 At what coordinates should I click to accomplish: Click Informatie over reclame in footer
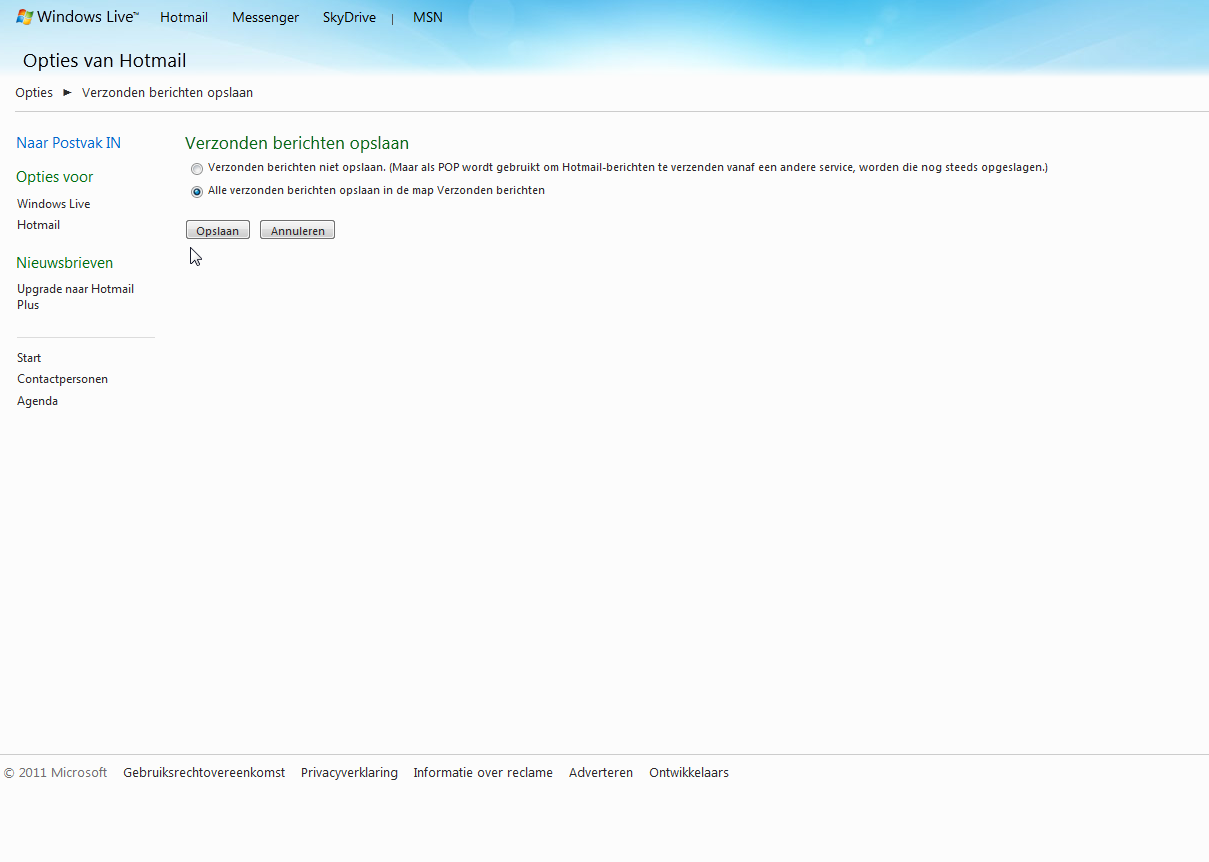[483, 773]
